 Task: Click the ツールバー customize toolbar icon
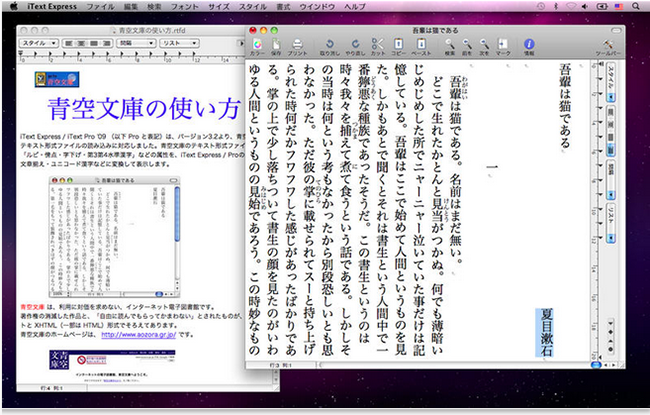tap(608, 46)
